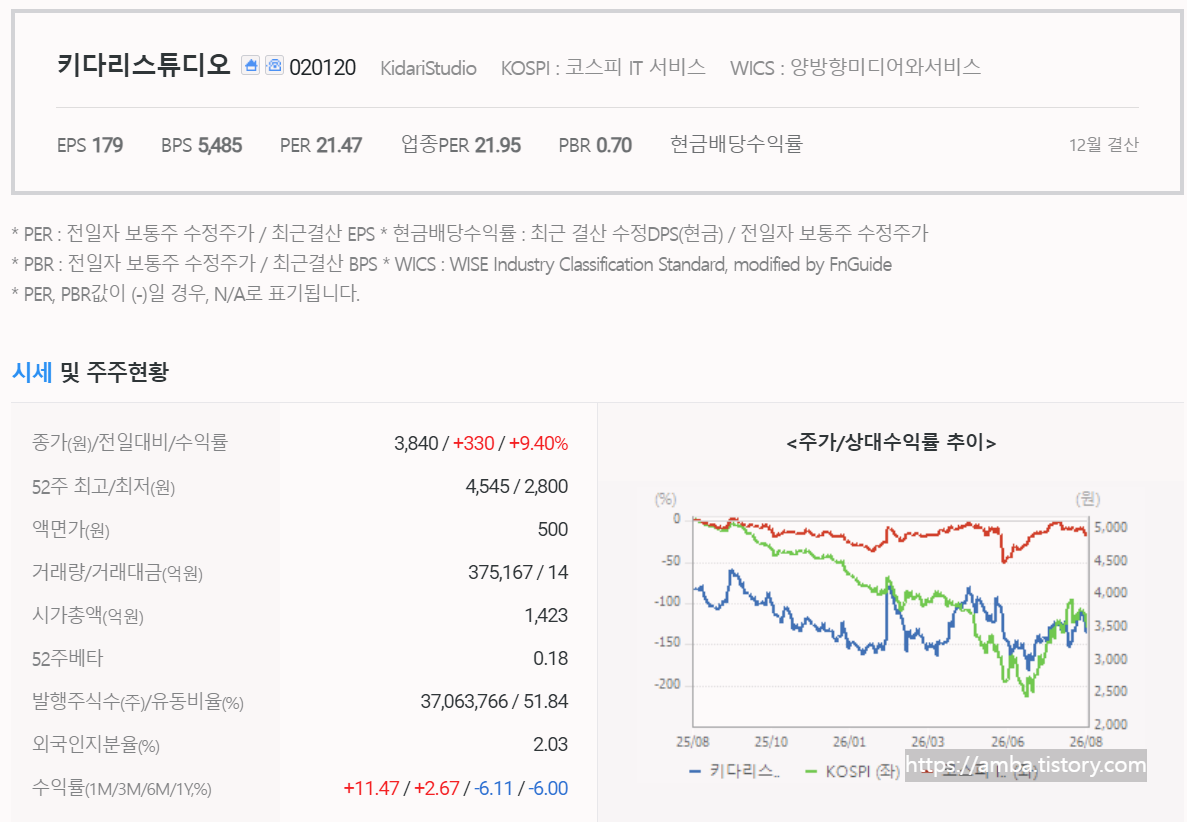Screen dimensions: 1187x822
Task: Click the 발행주식수/유동비율 row label
Action: [x=137, y=702]
